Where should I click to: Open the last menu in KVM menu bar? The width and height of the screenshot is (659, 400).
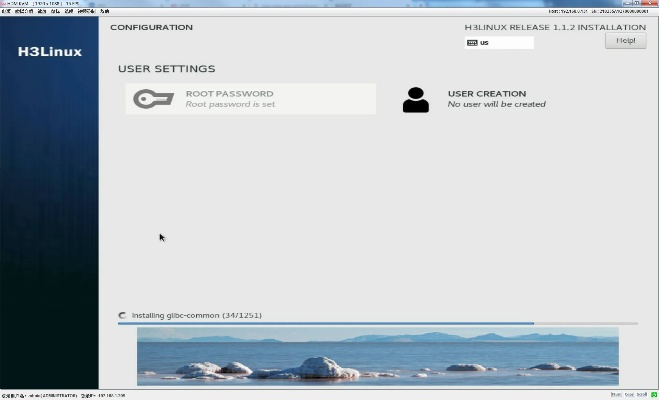[105, 11]
